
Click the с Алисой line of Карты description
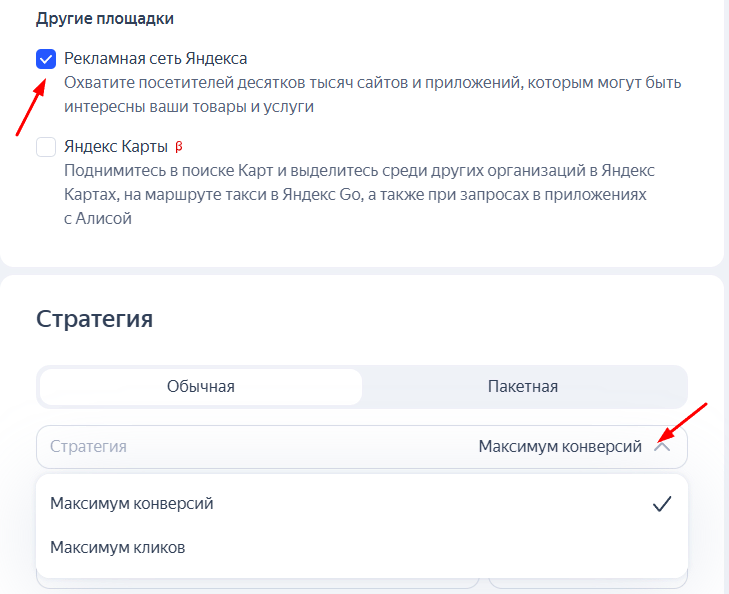(98, 218)
